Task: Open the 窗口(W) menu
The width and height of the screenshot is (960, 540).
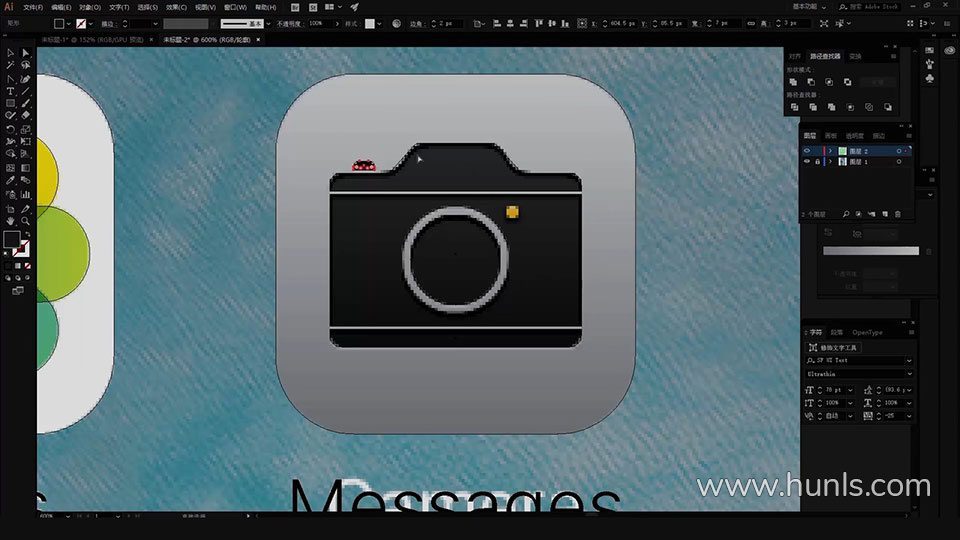Action: 235,7
